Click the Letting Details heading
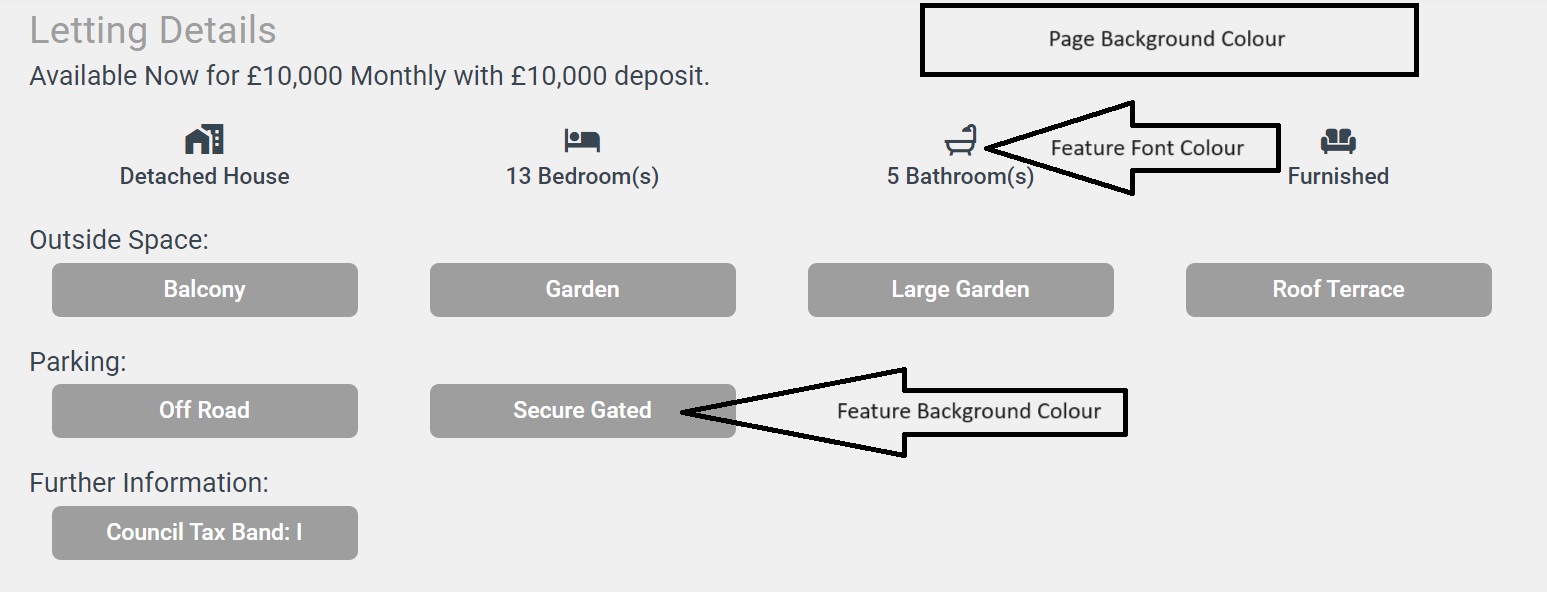 pyautogui.click(x=153, y=31)
